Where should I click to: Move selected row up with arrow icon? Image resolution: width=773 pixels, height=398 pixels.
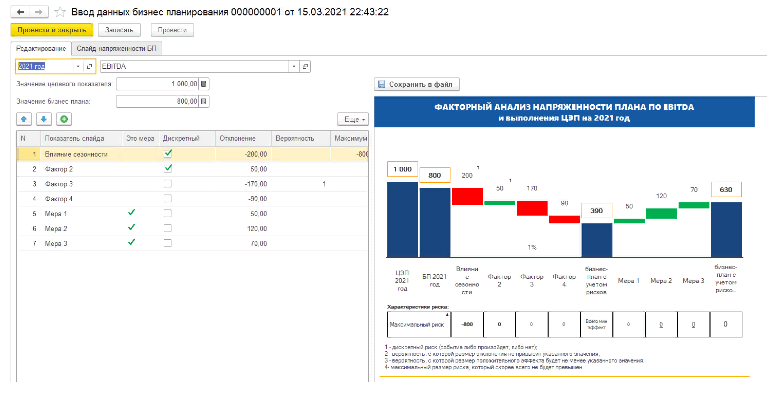[x=25, y=119]
